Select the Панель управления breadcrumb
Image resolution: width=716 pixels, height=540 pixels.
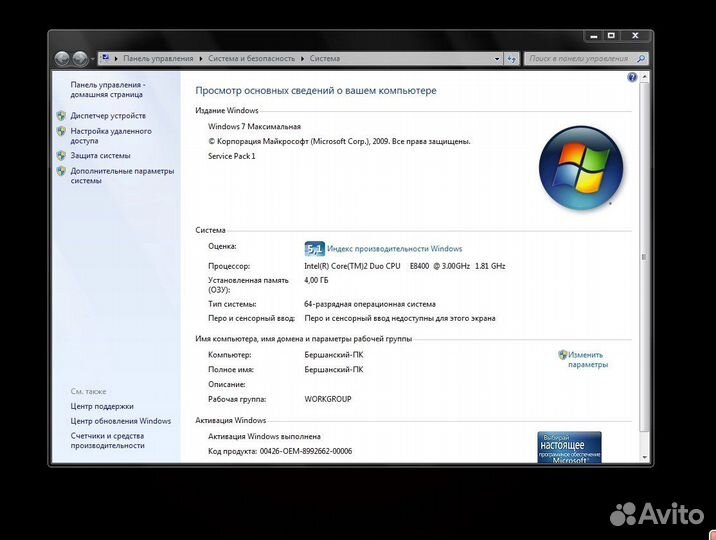(x=158, y=59)
